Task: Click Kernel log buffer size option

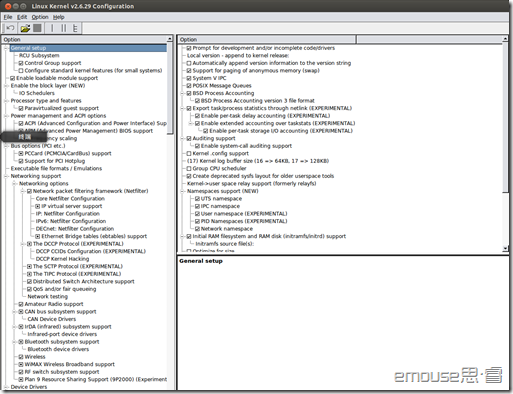Action: pyautogui.click(x=258, y=161)
